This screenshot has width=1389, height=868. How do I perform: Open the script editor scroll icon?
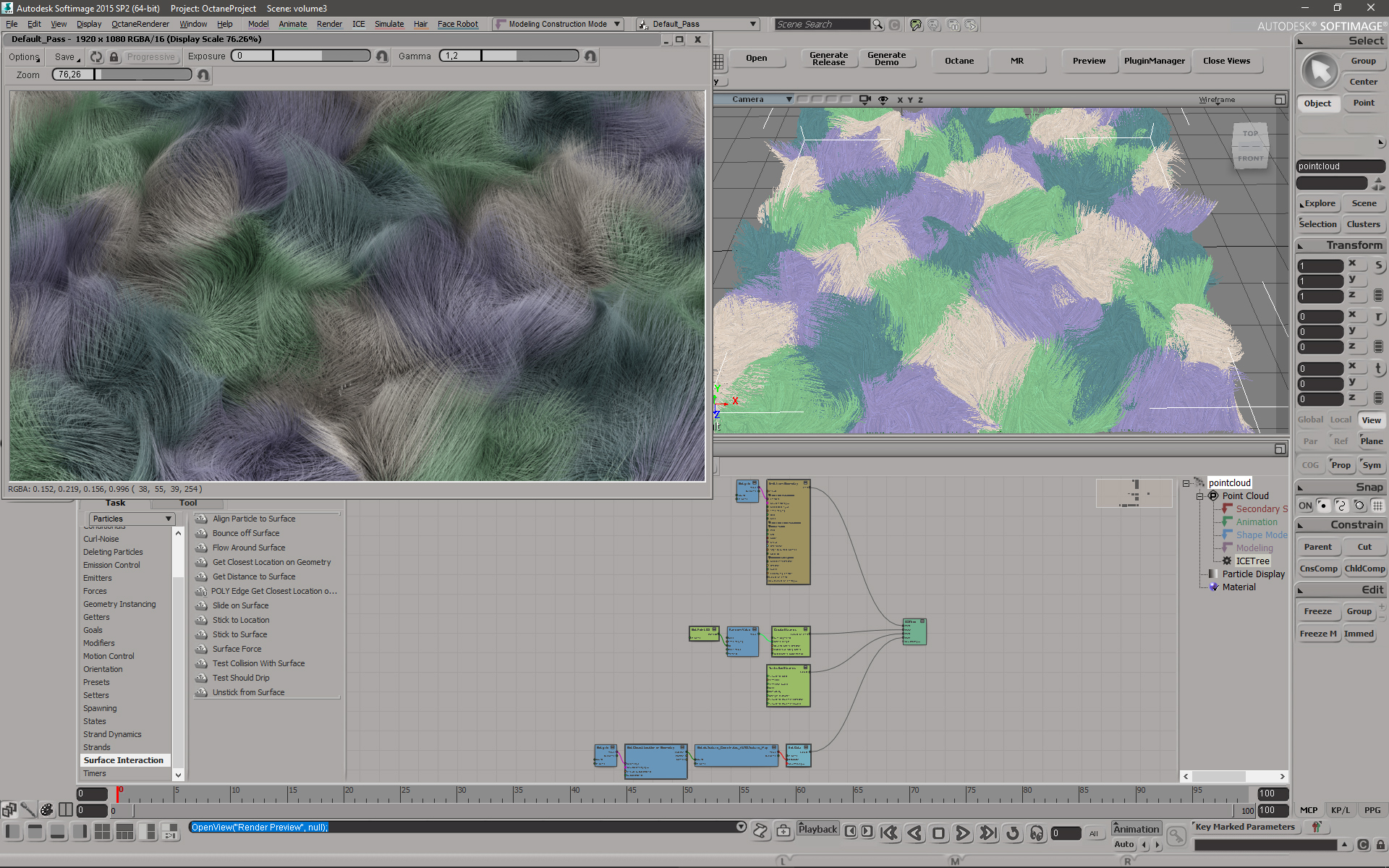760,831
